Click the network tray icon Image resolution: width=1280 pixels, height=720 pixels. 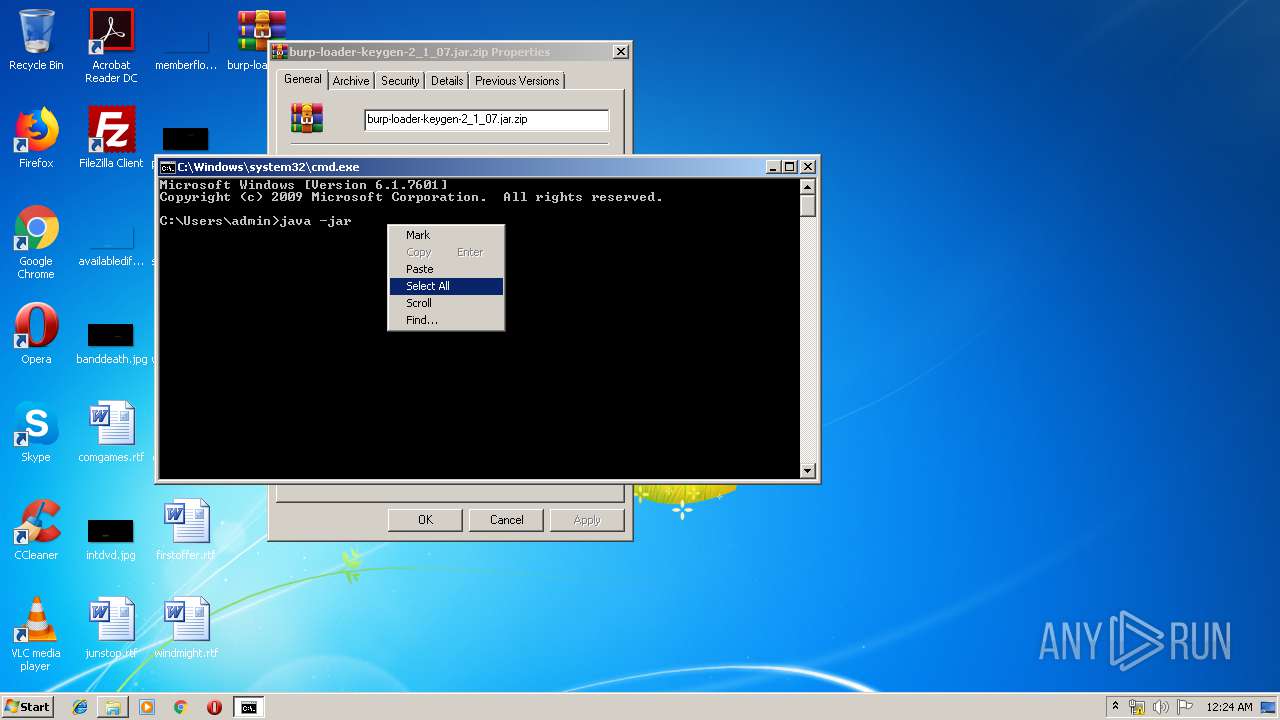click(1137, 707)
